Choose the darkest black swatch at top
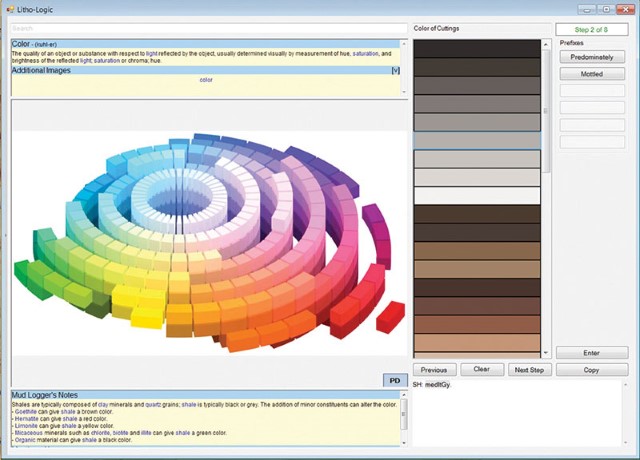Viewport: 640px width, 460px height. [x=476, y=49]
